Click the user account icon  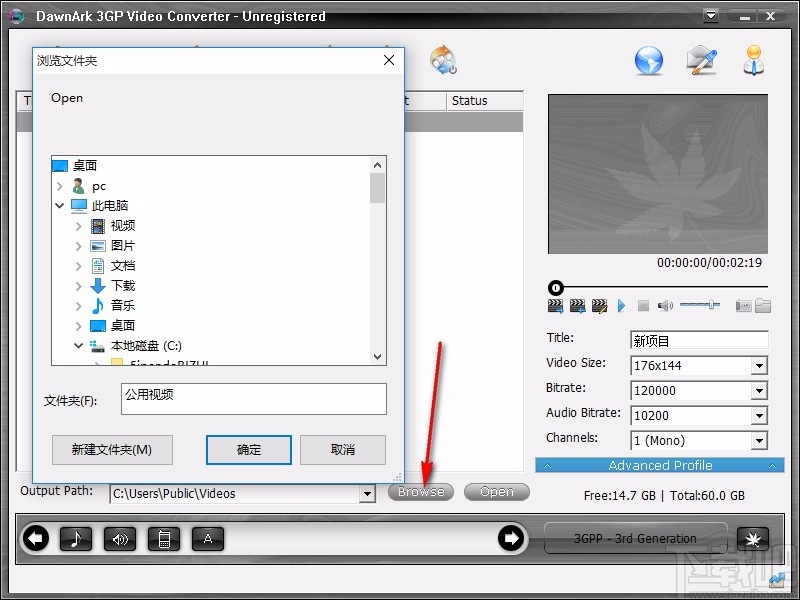coord(755,60)
